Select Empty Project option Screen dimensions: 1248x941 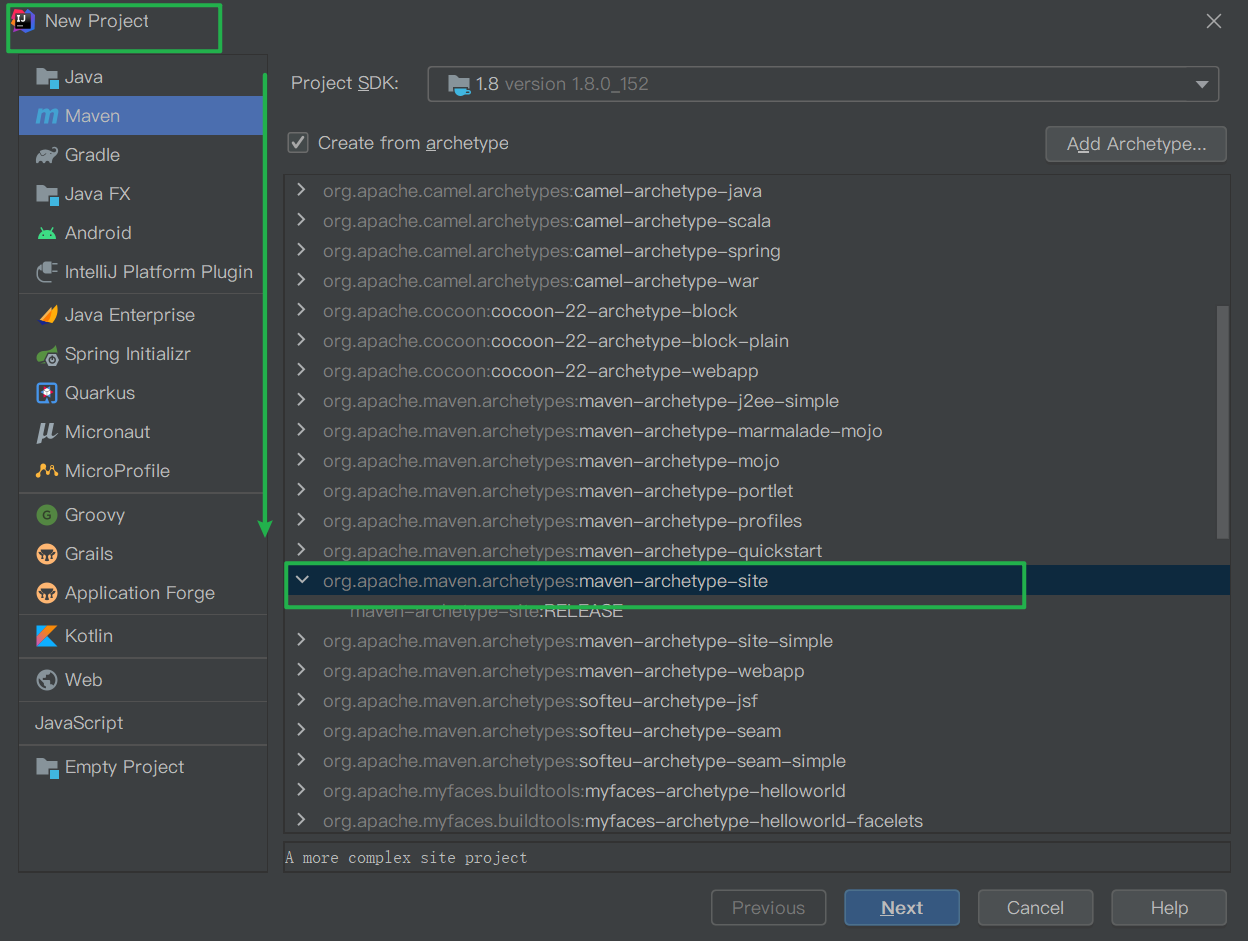[141, 767]
